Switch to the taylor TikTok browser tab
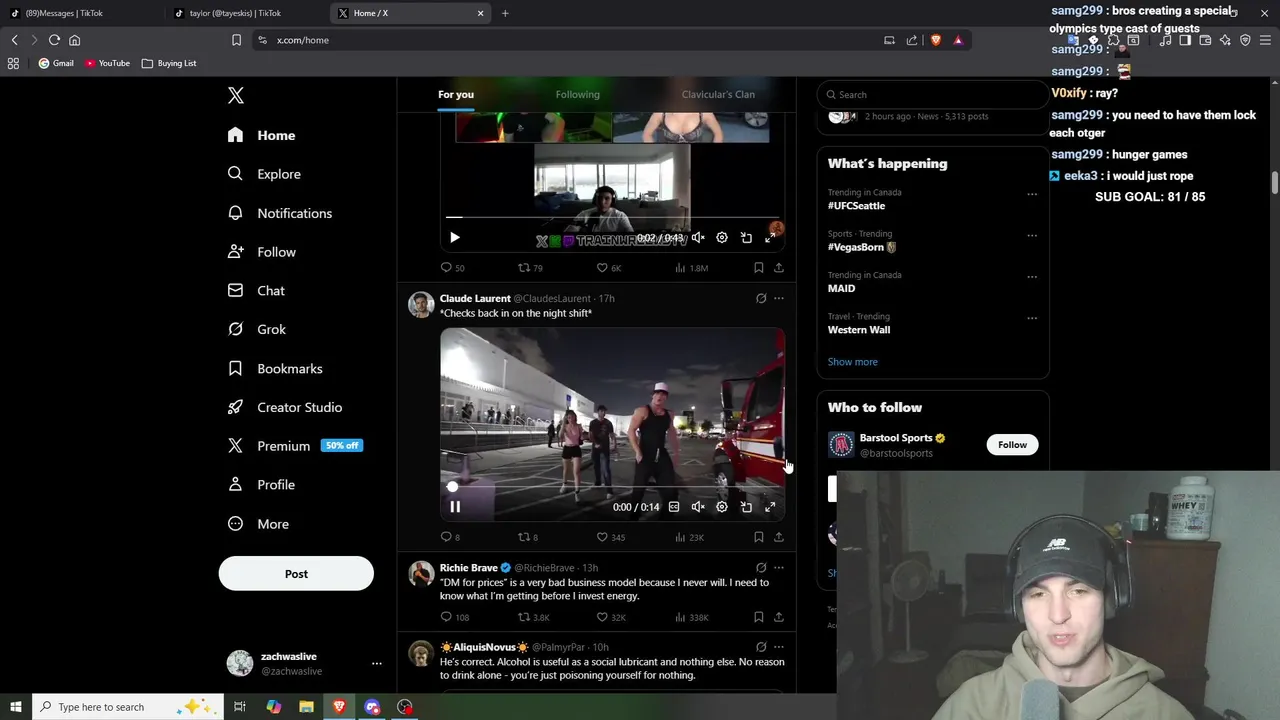The width and height of the screenshot is (1280, 720). [246, 13]
